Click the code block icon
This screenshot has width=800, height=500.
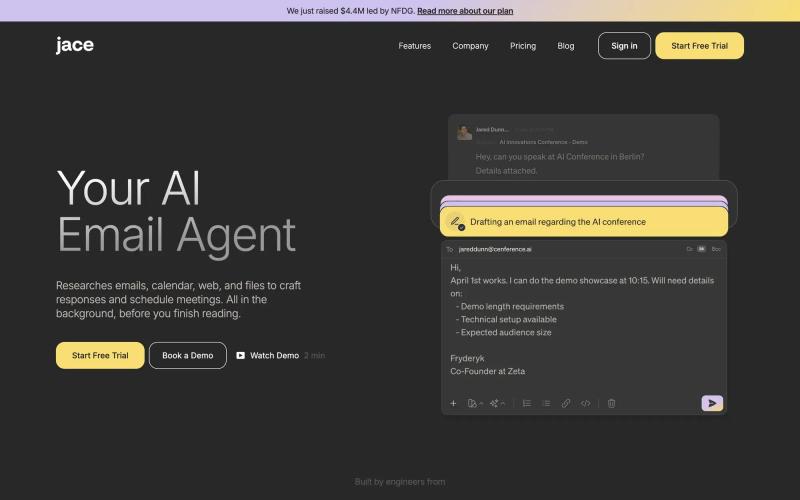click(x=585, y=404)
